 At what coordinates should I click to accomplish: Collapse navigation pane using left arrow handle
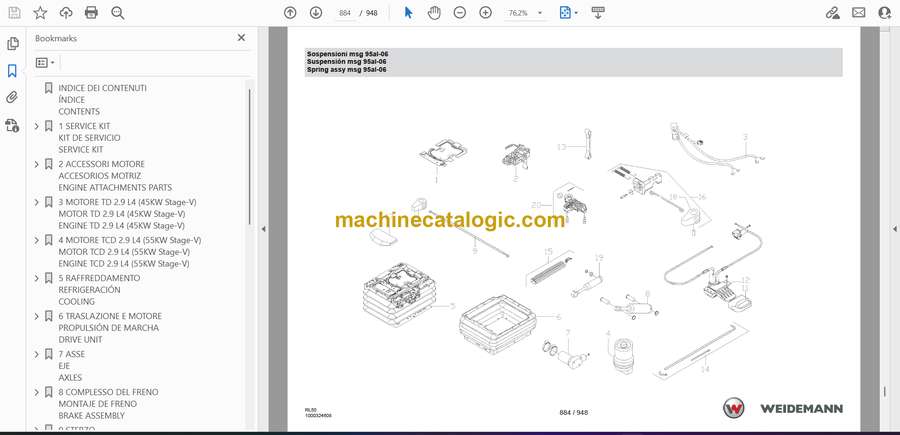(263, 229)
